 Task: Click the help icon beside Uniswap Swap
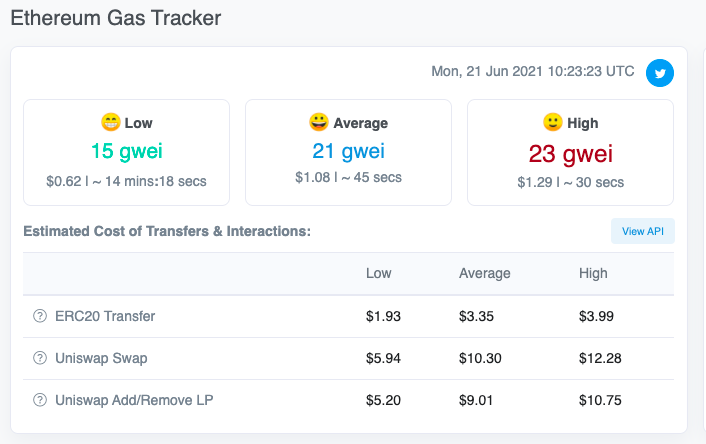tap(40, 358)
